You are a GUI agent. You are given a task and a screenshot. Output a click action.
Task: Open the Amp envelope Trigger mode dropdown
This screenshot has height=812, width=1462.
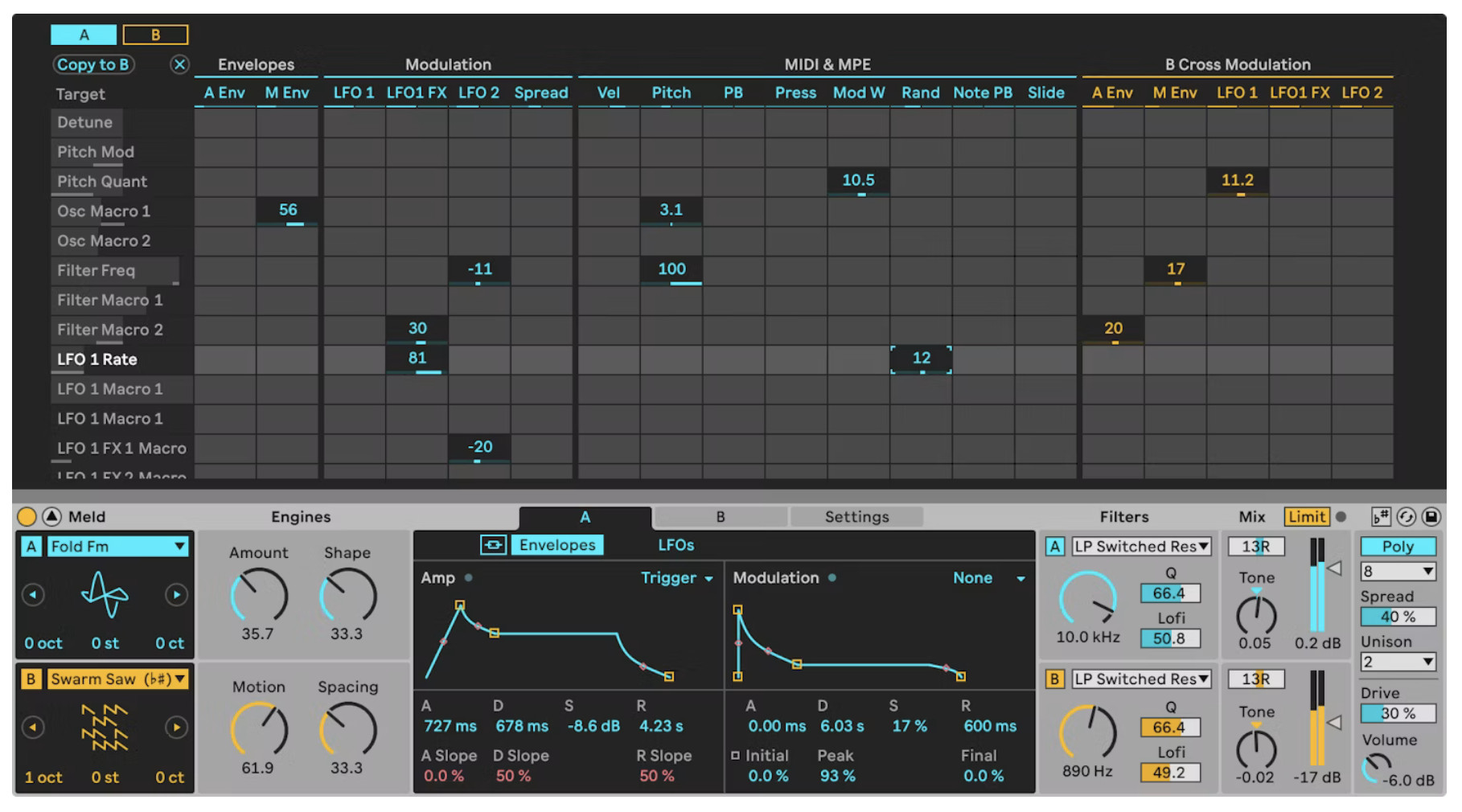[x=676, y=577]
